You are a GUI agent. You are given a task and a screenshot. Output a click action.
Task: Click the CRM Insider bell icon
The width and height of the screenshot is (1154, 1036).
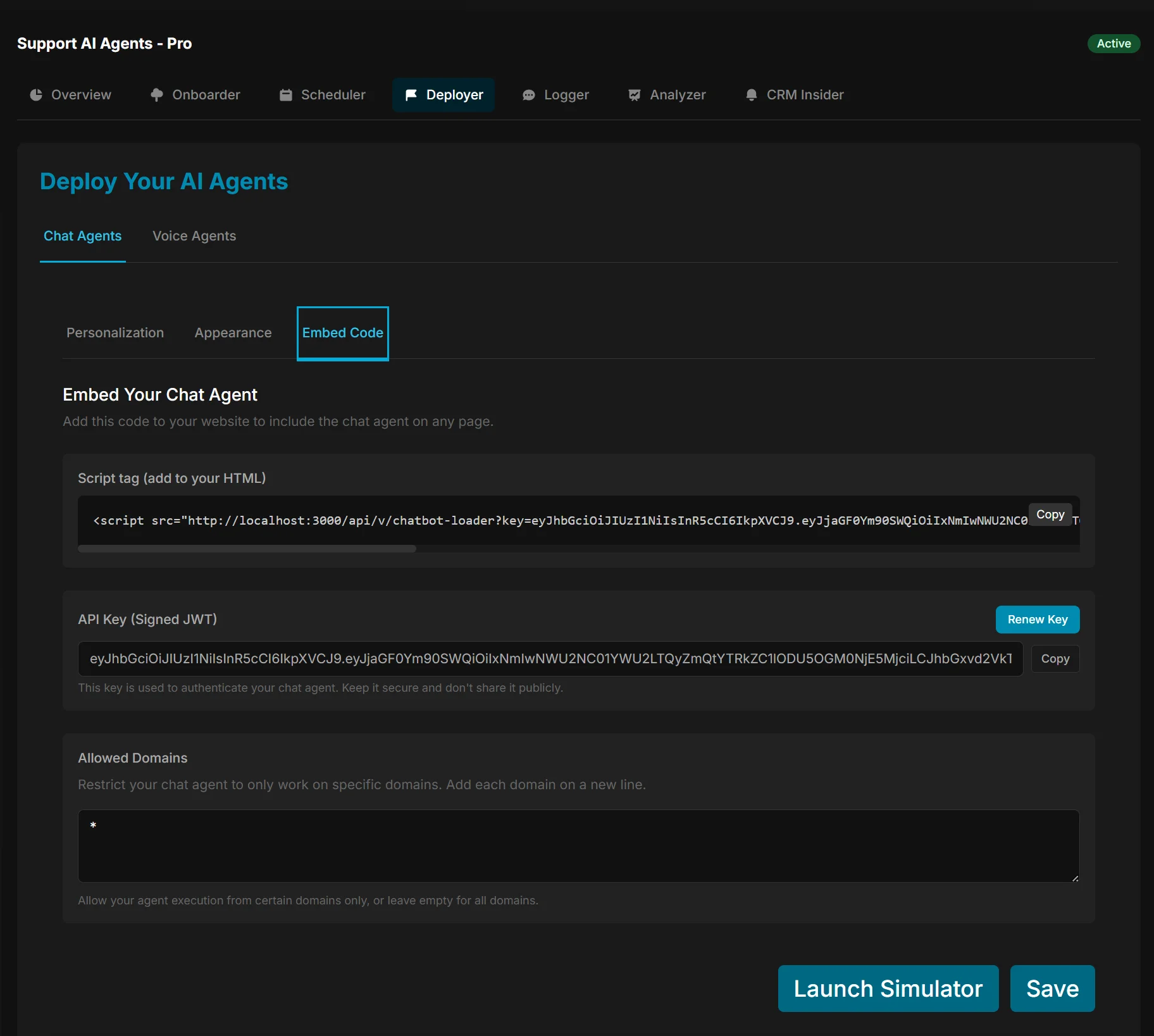(752, 95)
